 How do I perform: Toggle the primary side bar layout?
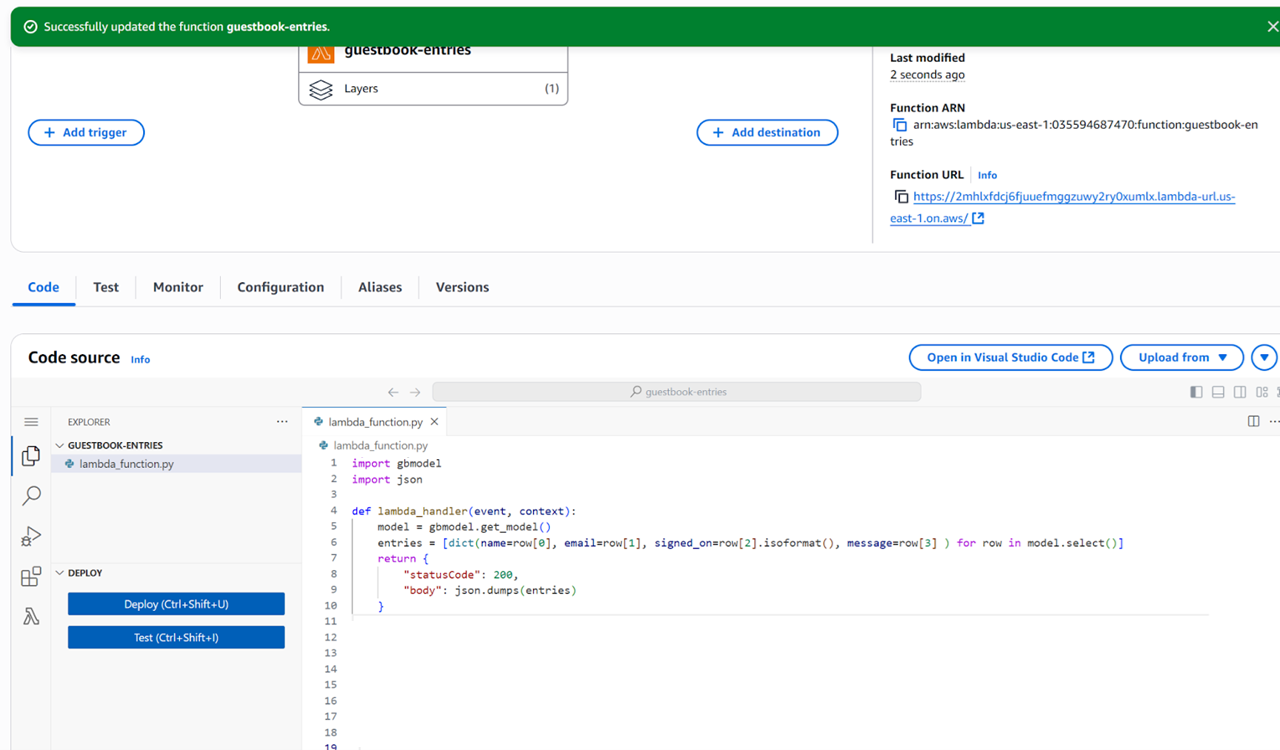(1196, 392)
